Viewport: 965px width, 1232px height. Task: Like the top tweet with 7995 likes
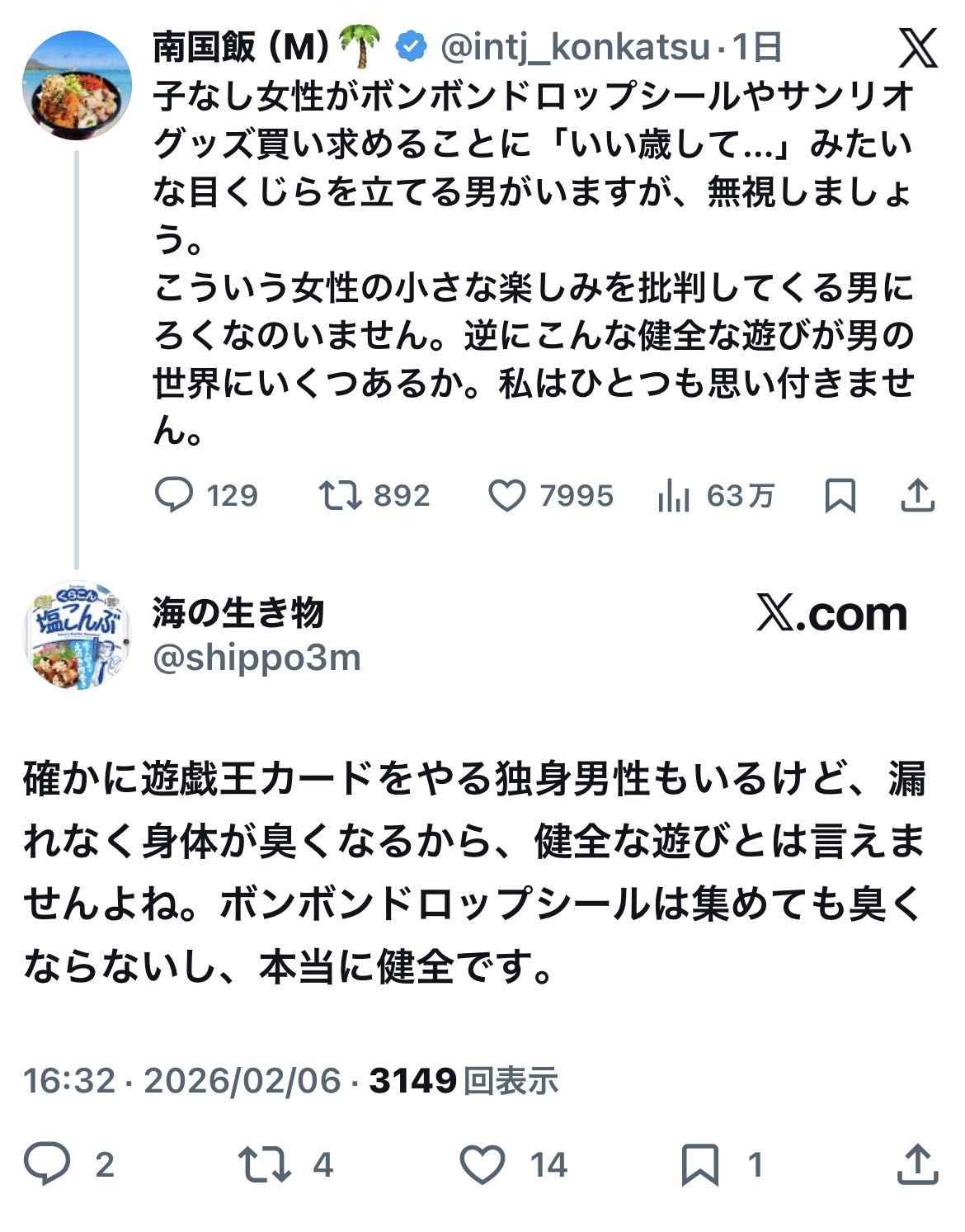tap(506, 496)
